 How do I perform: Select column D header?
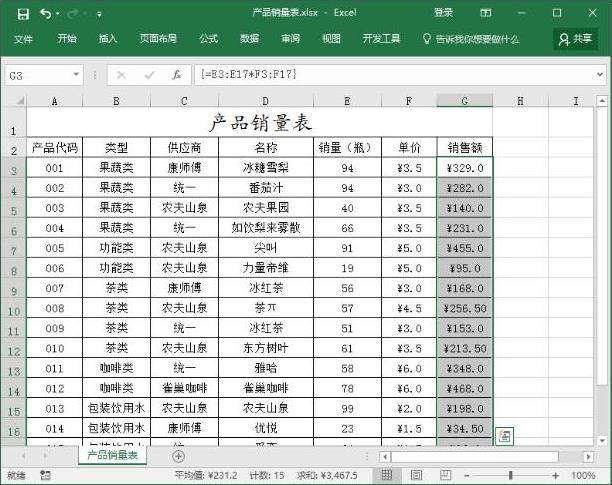point(266,101)
